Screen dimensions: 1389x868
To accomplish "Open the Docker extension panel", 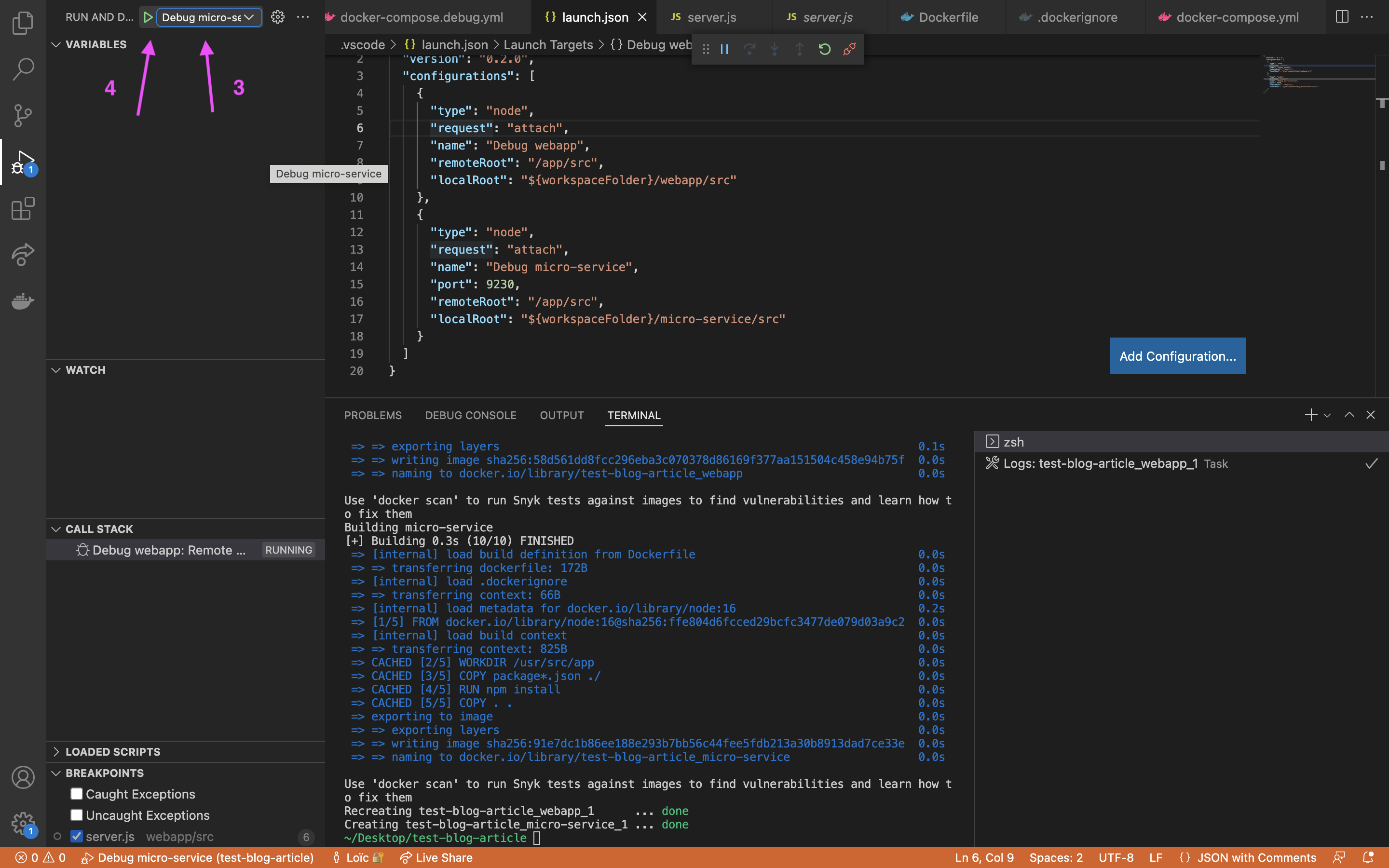I will [22, 301].
